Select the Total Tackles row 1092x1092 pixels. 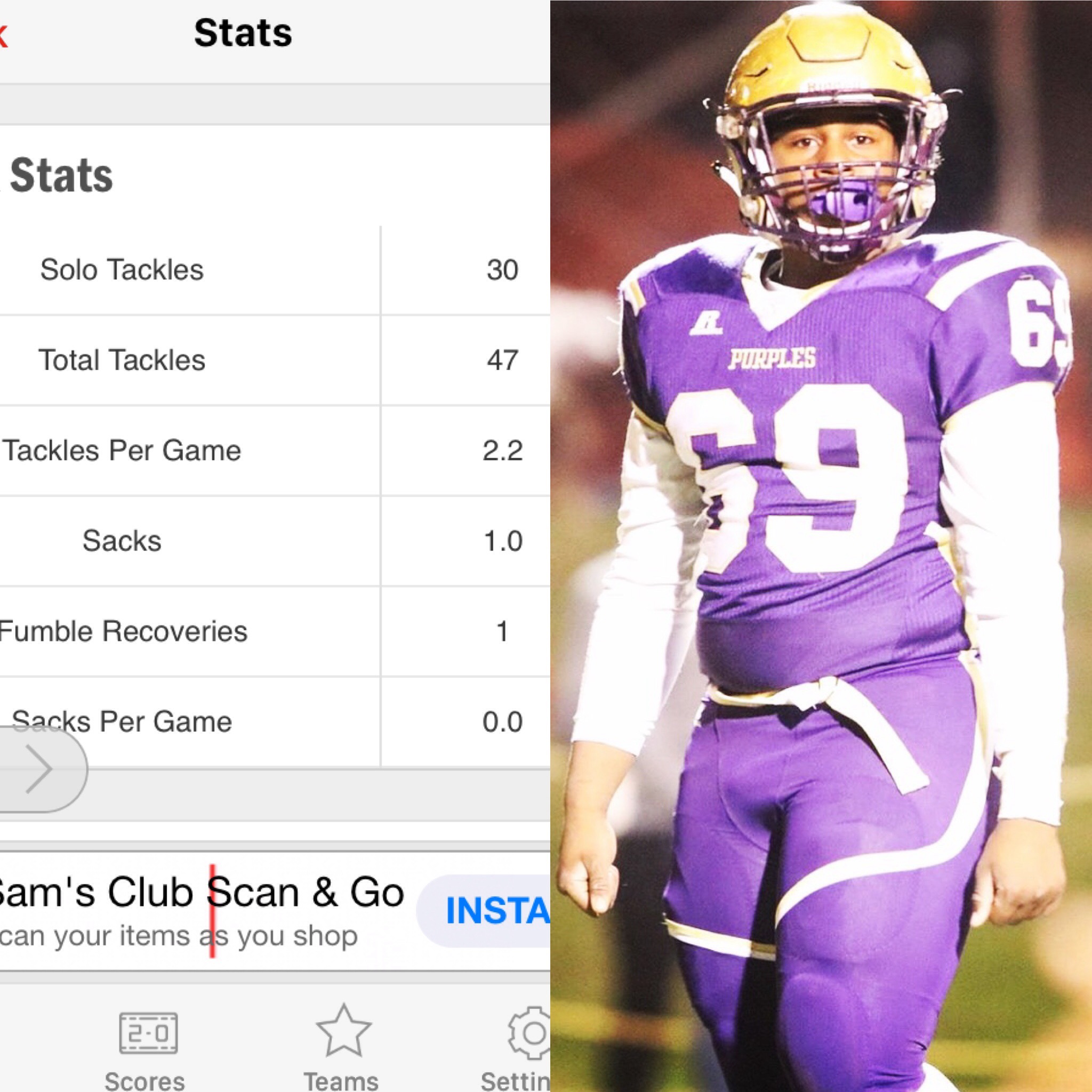[275, 360]
